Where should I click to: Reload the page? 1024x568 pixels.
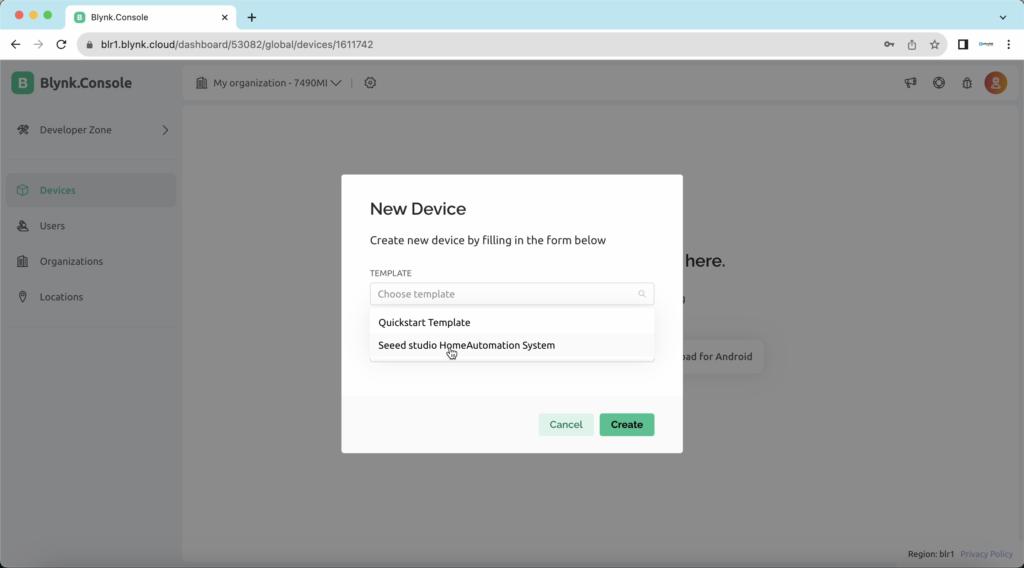point(61,44)
